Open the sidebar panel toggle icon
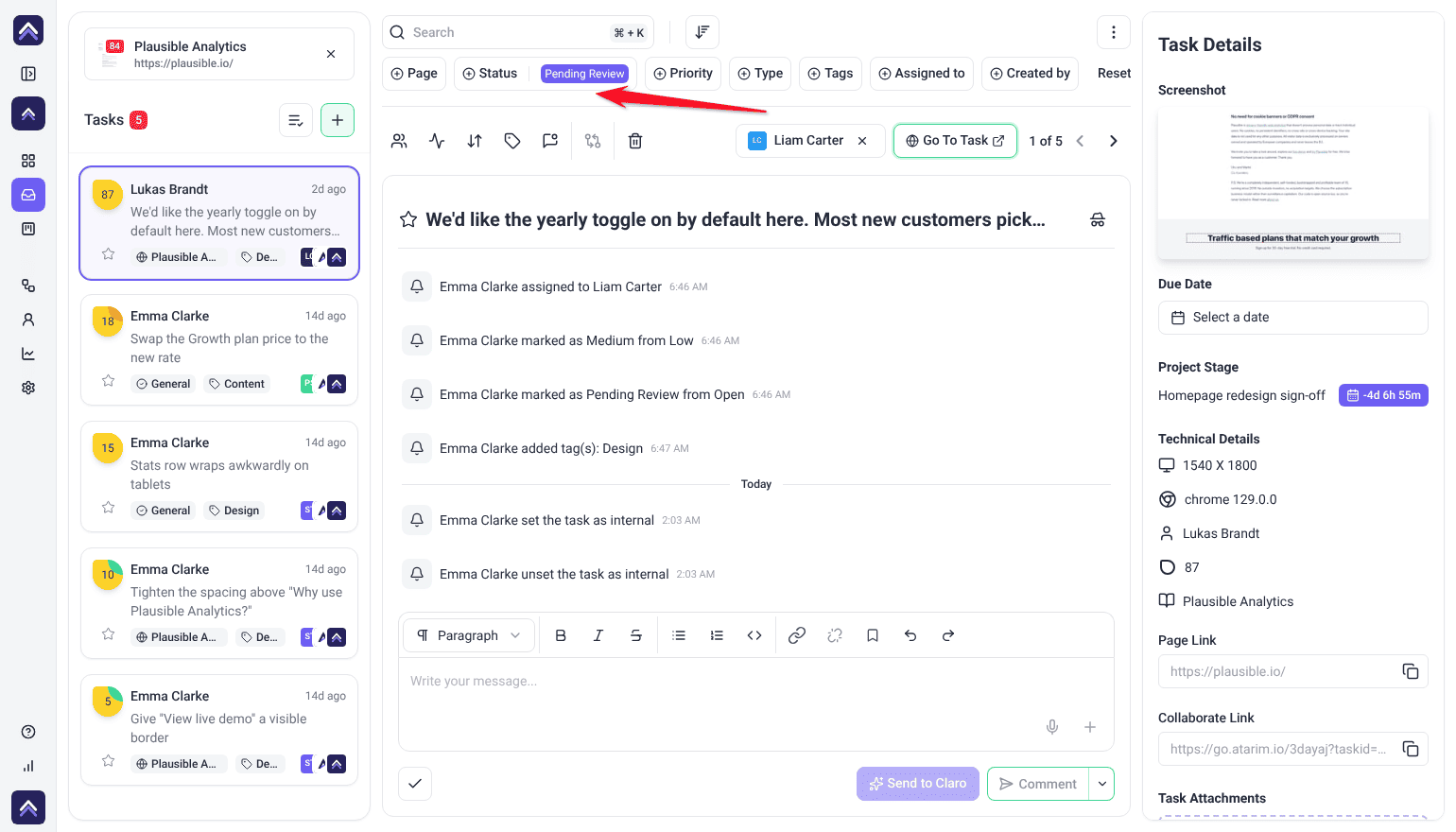The image size is (1456, 832). coord(28,74)
